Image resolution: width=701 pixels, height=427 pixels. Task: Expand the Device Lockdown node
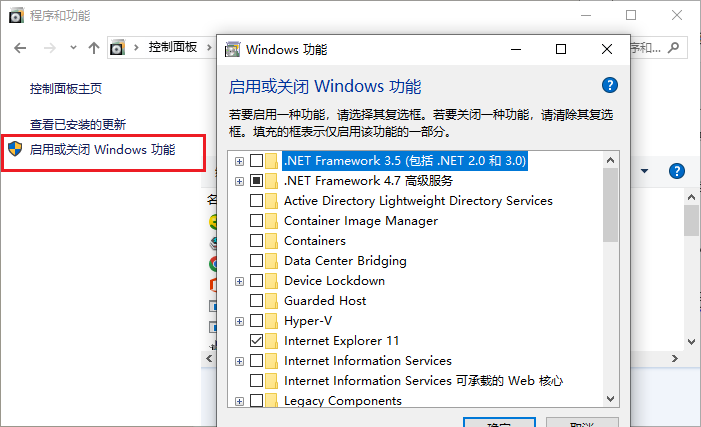240,281
